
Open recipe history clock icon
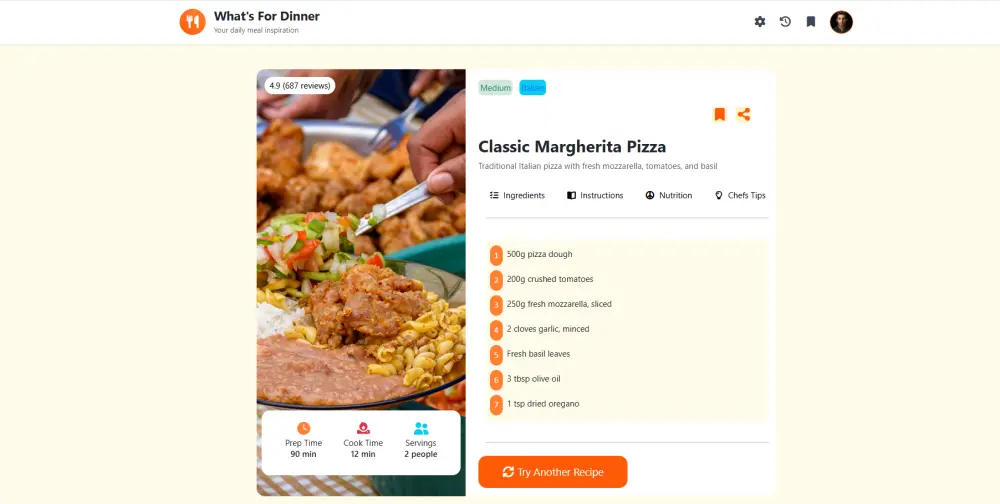(785, 22)
